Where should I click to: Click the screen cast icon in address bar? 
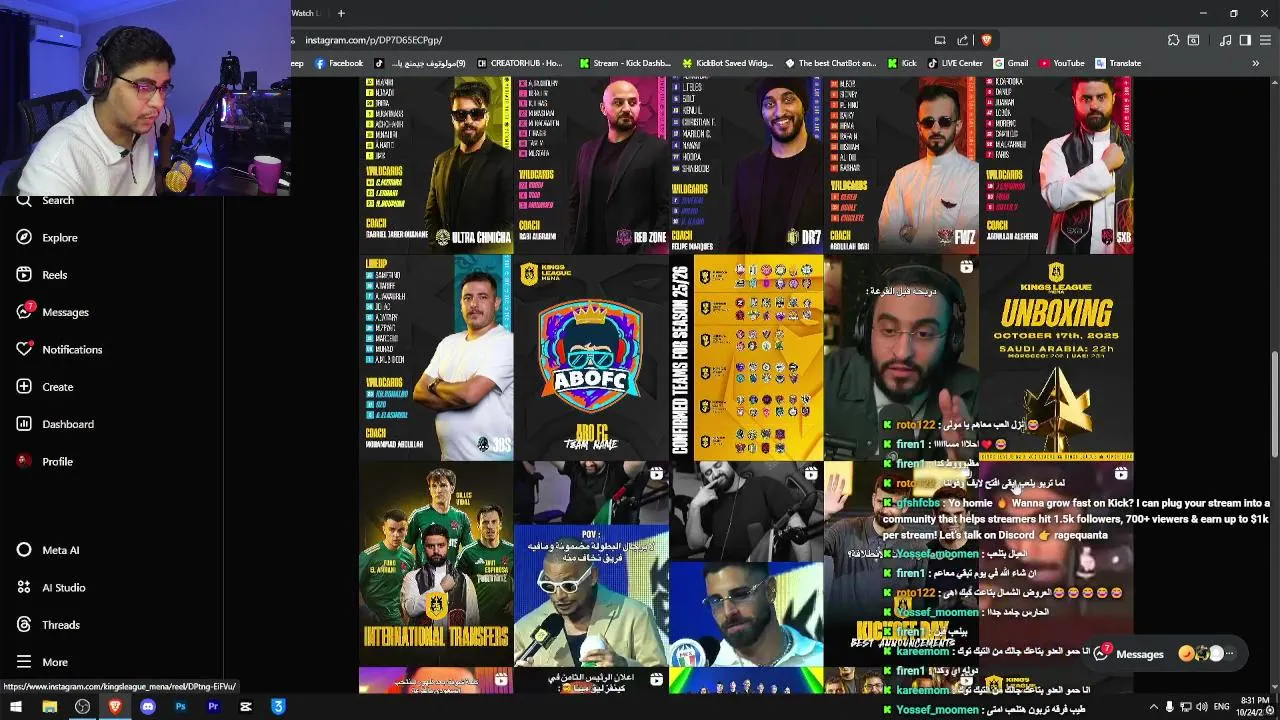(940, 40)
